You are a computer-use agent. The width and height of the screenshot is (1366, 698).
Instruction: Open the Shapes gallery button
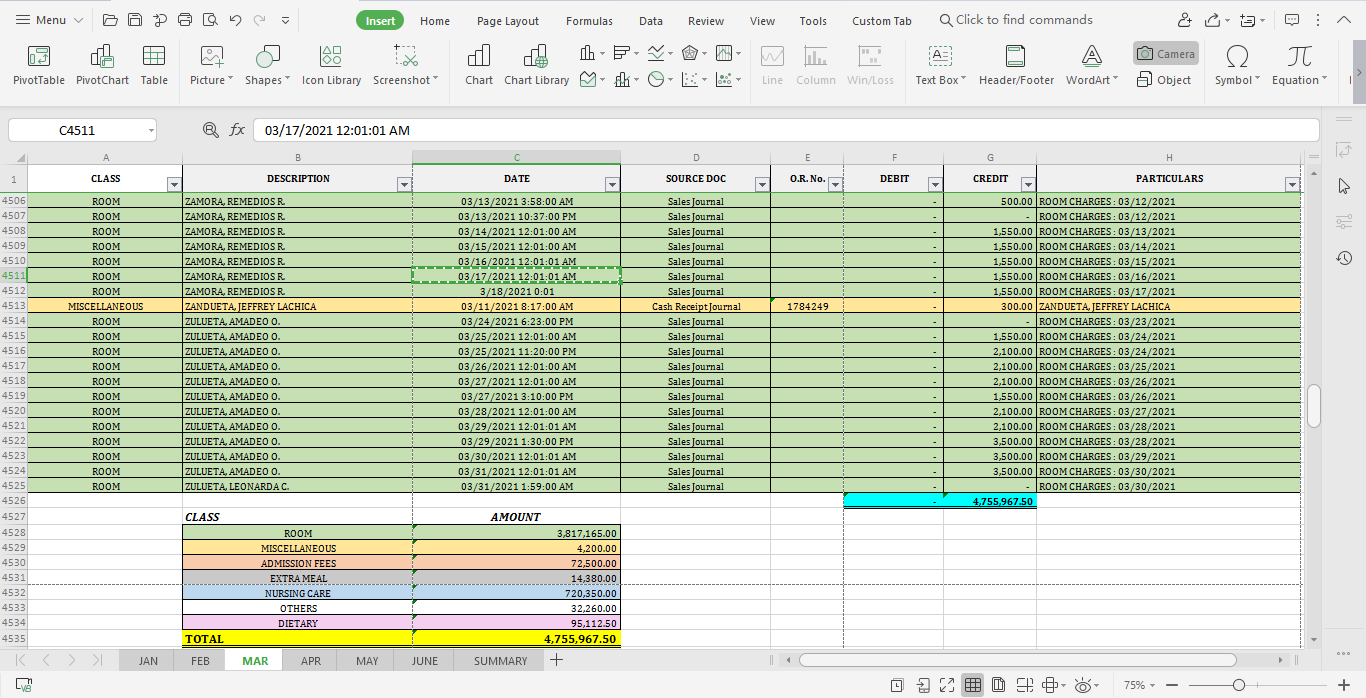[267, 65]
